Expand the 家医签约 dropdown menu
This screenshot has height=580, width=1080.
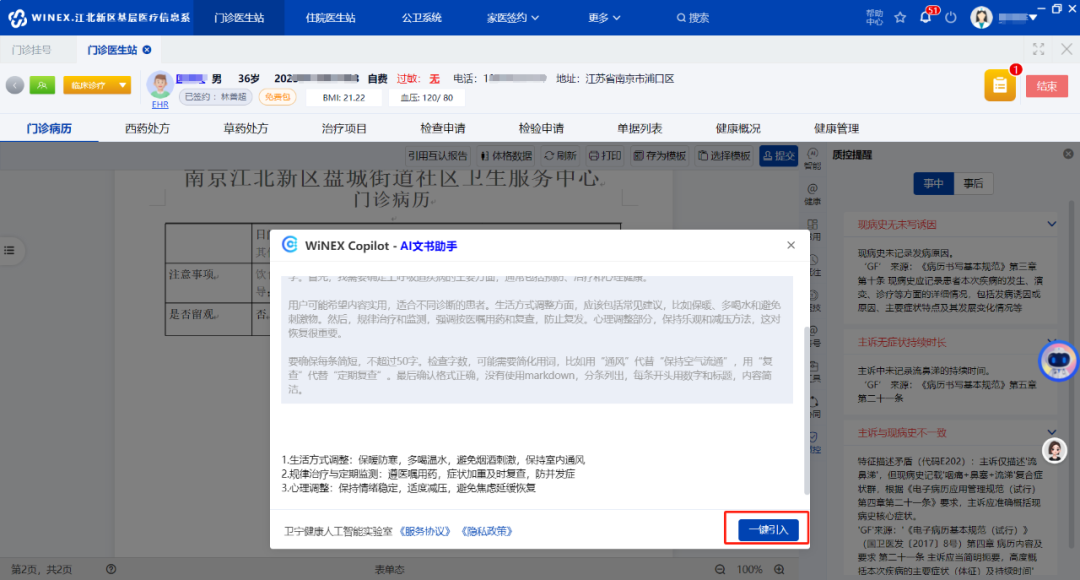[512, 18]
